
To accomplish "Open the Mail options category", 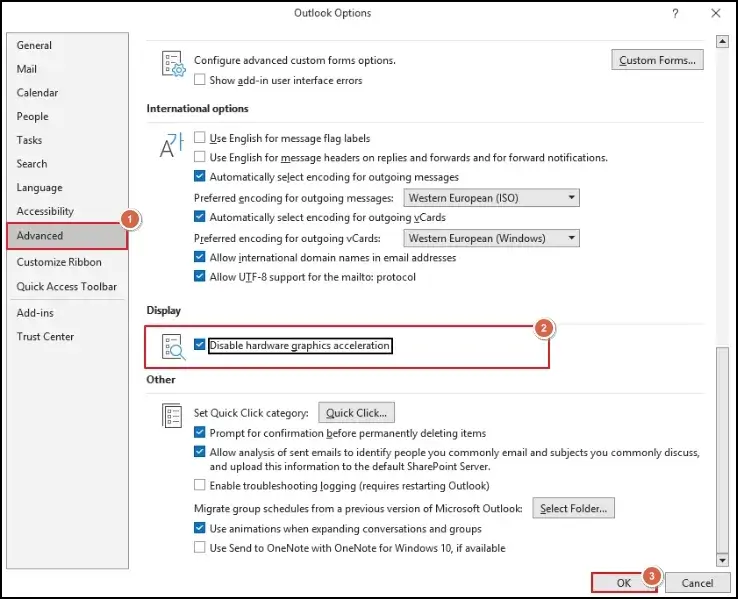I will click(67, 69).
